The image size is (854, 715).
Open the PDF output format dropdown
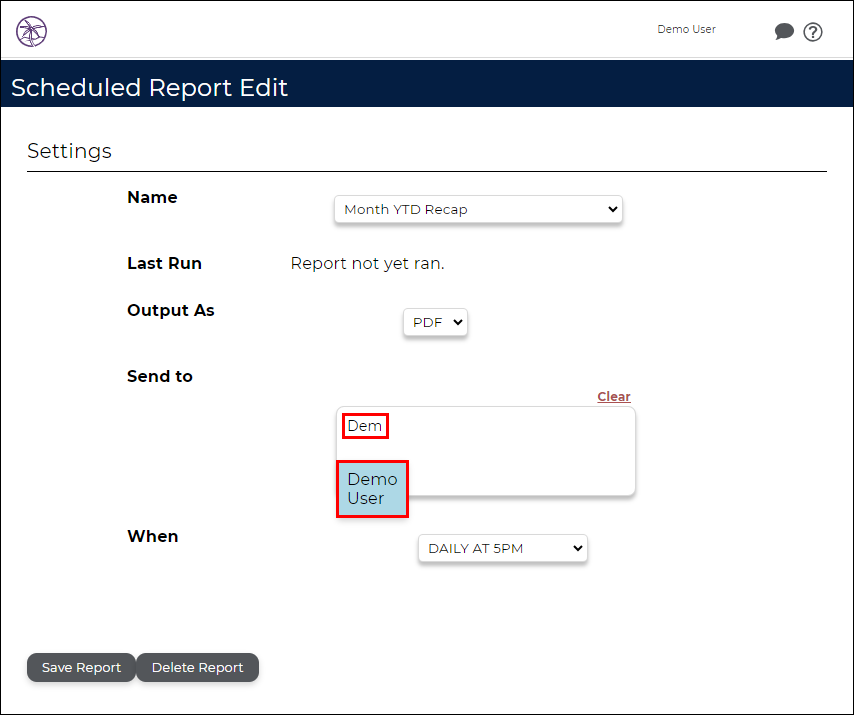tap(435, 322)
